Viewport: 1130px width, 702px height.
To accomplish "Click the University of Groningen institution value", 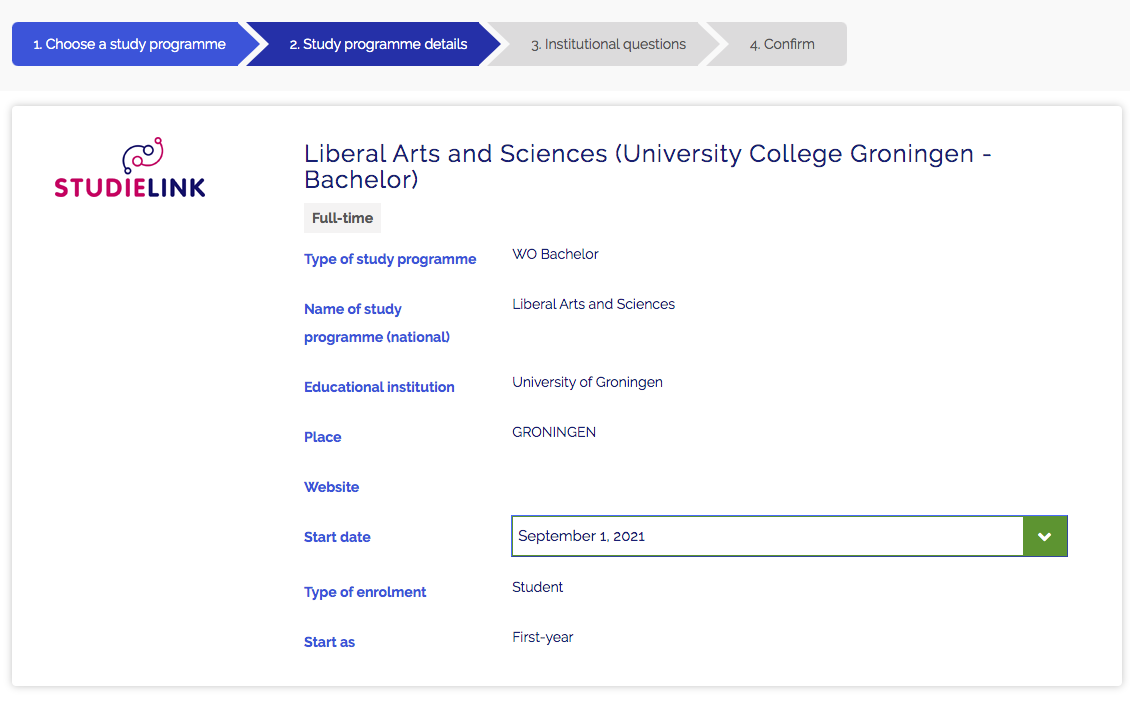I will 587,381.
